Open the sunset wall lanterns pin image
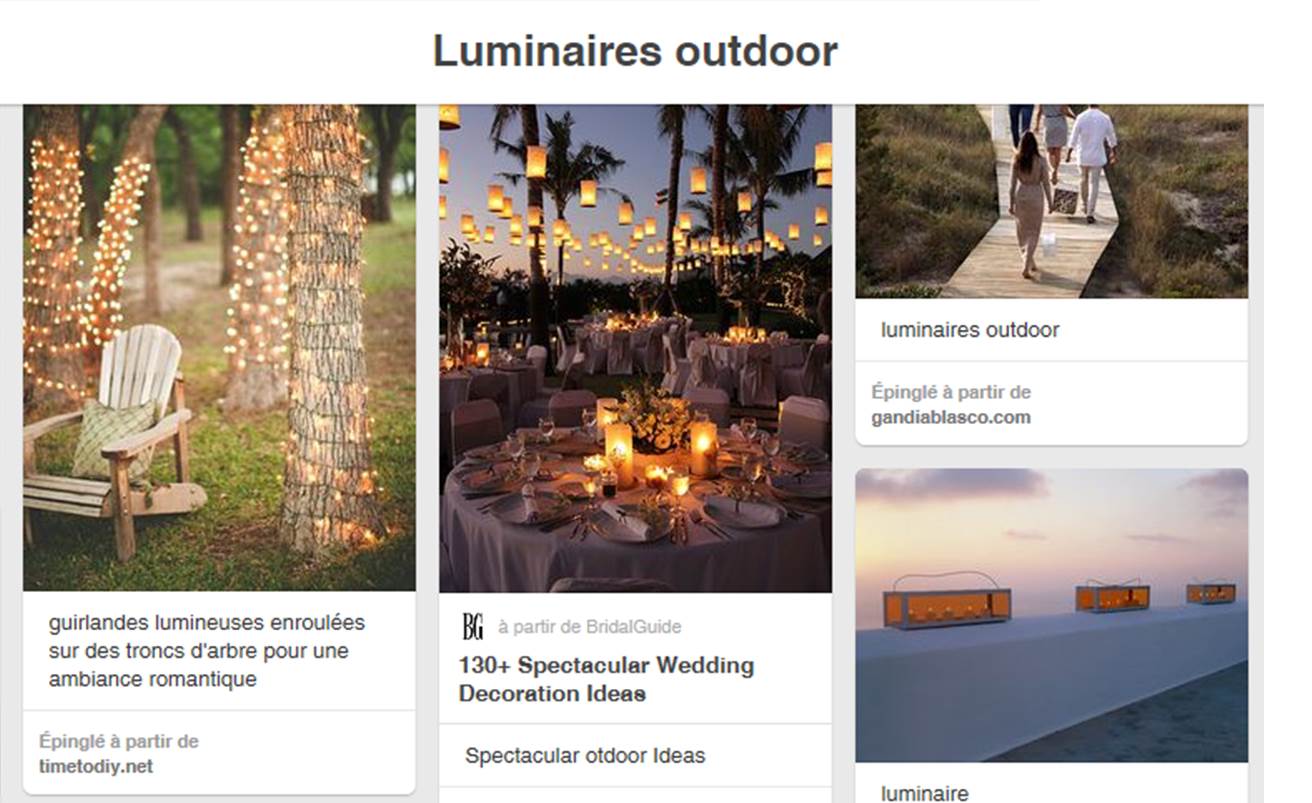Image resolution: width=1312 pixels, height=803 pixels. (x=1051, y=615)
